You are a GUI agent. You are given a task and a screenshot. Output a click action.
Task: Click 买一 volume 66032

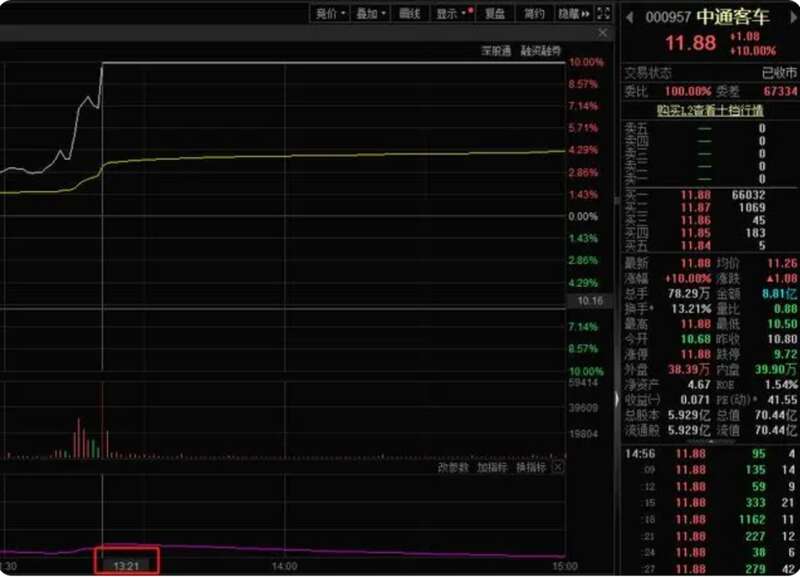[748, 195]
